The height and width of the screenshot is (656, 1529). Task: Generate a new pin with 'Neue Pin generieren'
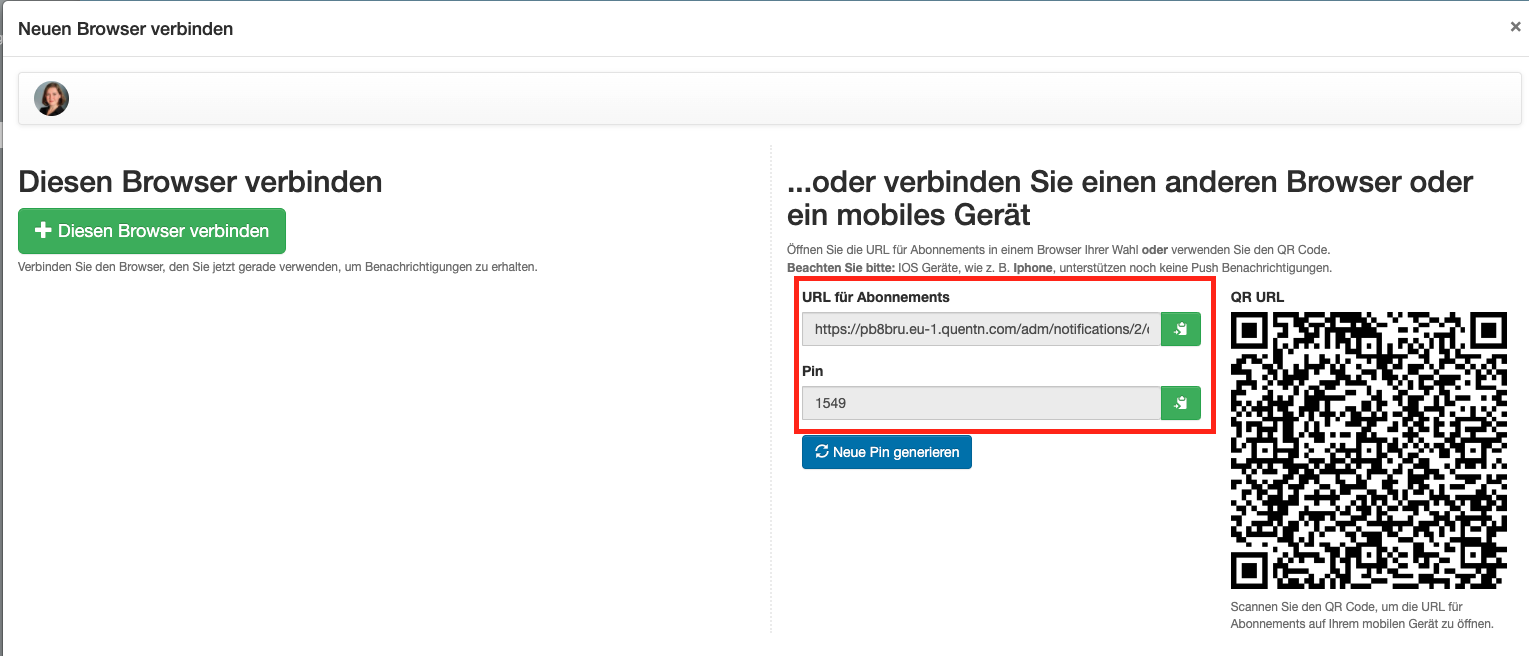click(x=887, y=452)
